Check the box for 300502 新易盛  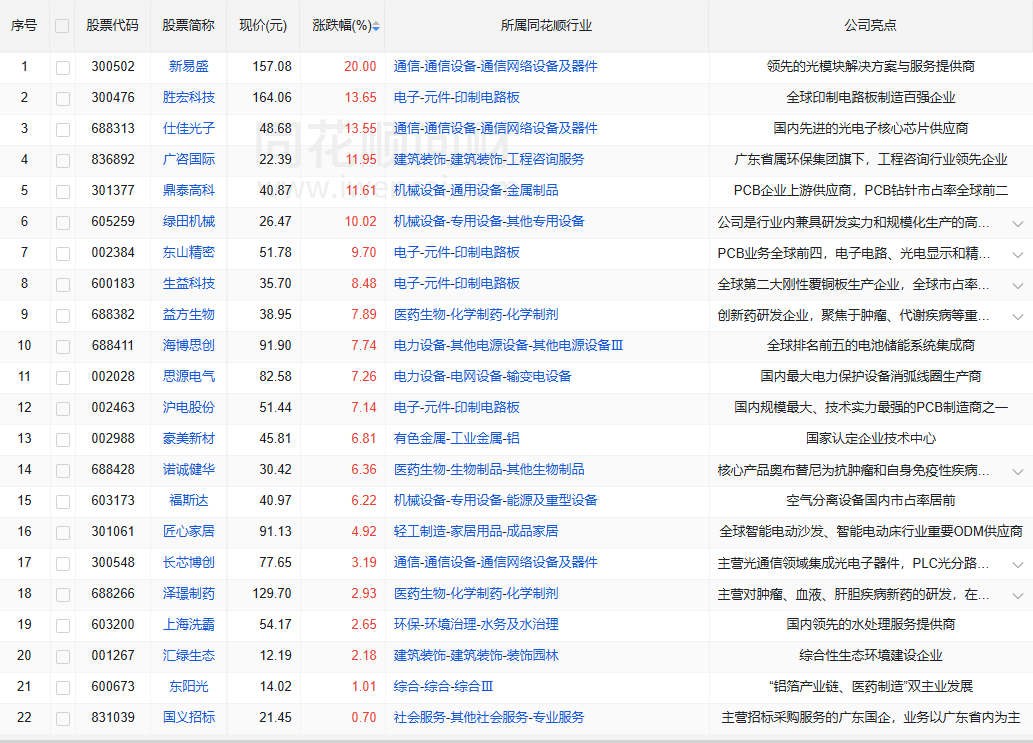tap(63, 67)
